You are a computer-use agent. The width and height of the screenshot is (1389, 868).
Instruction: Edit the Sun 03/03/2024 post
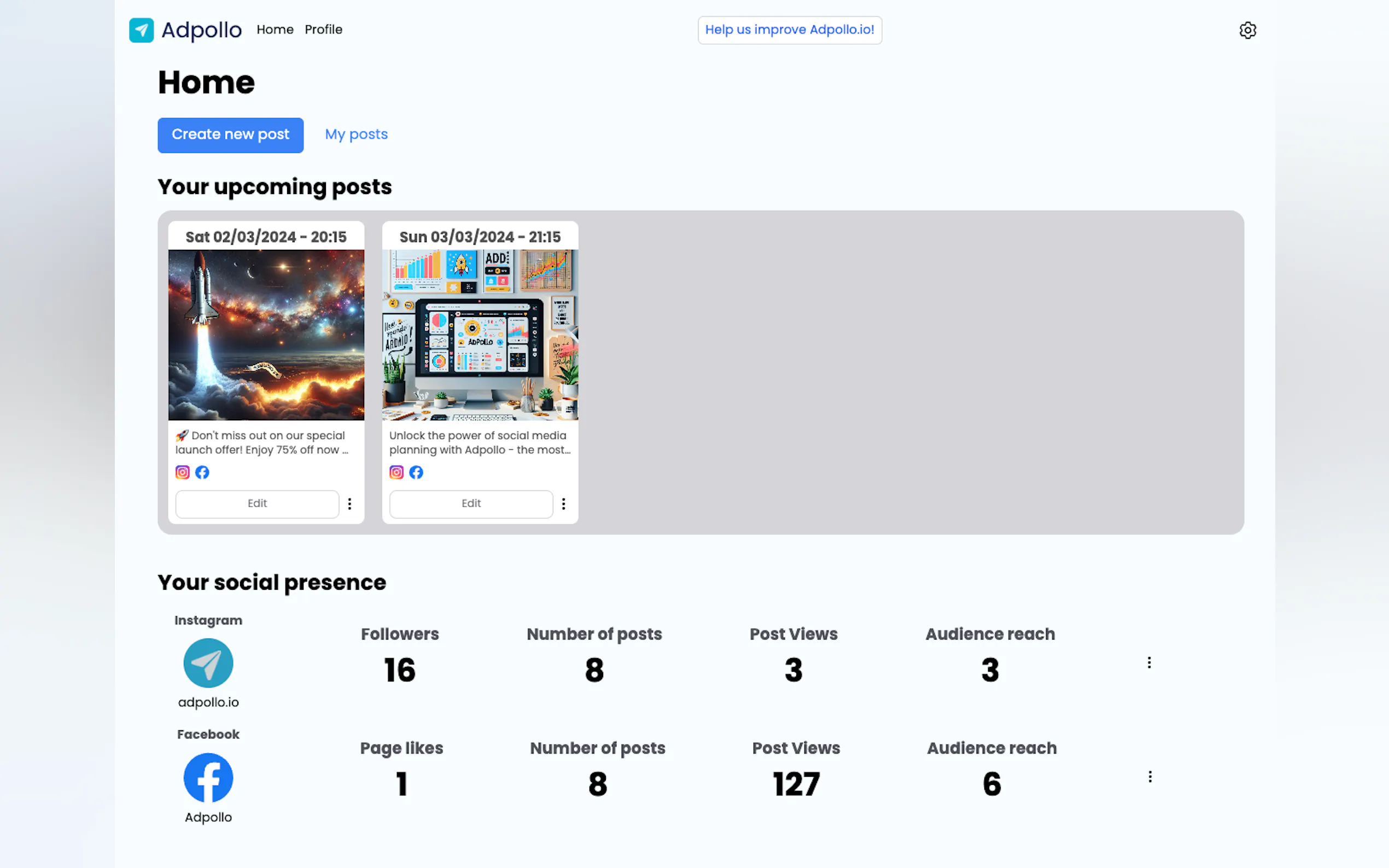point(471,503)
